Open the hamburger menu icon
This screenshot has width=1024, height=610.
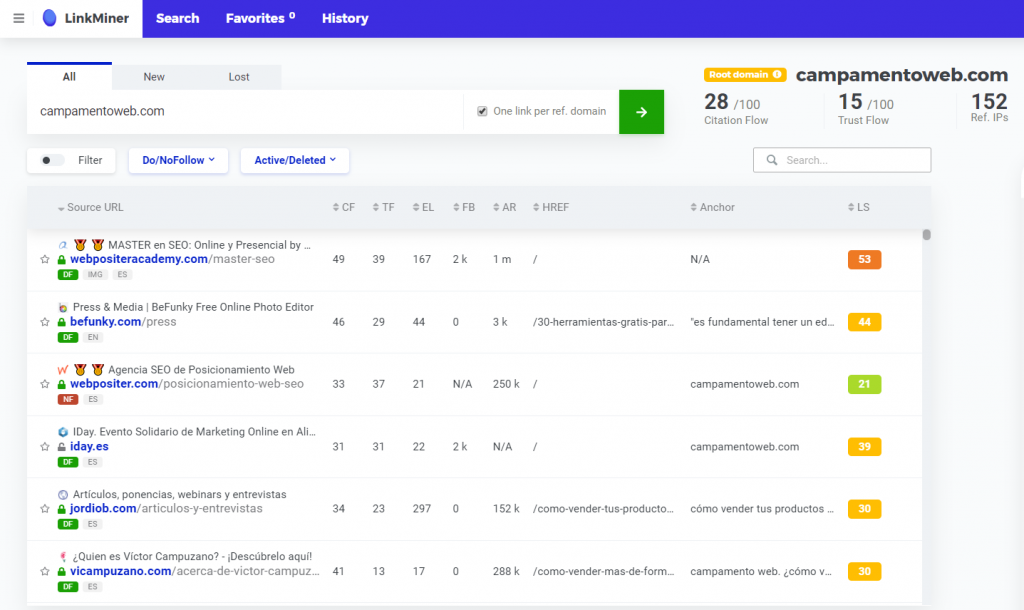click(x=19, y=18)
